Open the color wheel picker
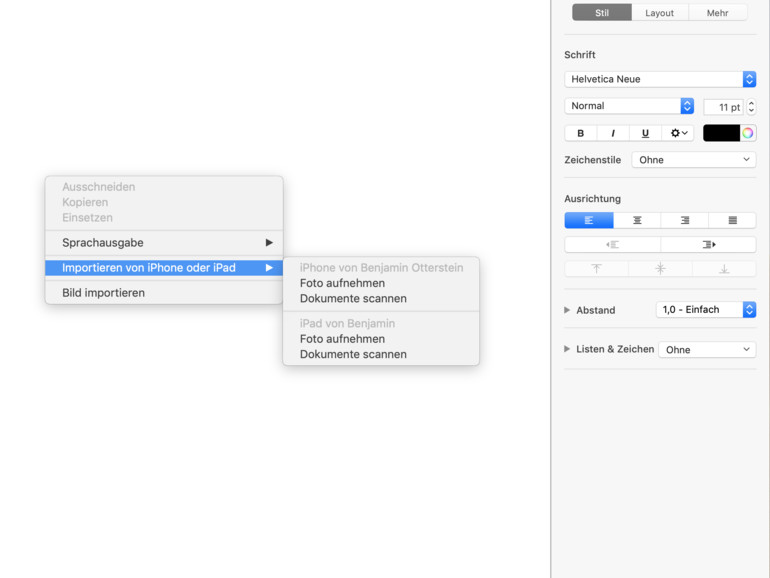The width and height of the screenshot is (770, 578). [748, 133]
